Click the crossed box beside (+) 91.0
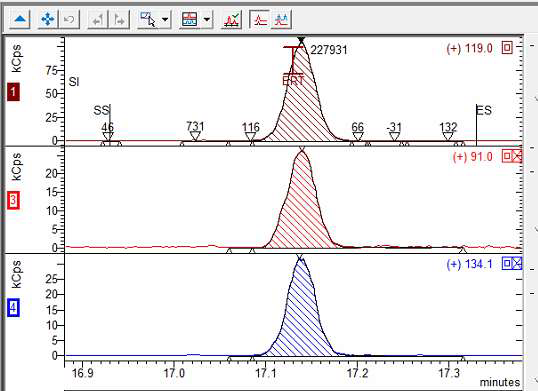The image size is (538, 391). point(517,157)
